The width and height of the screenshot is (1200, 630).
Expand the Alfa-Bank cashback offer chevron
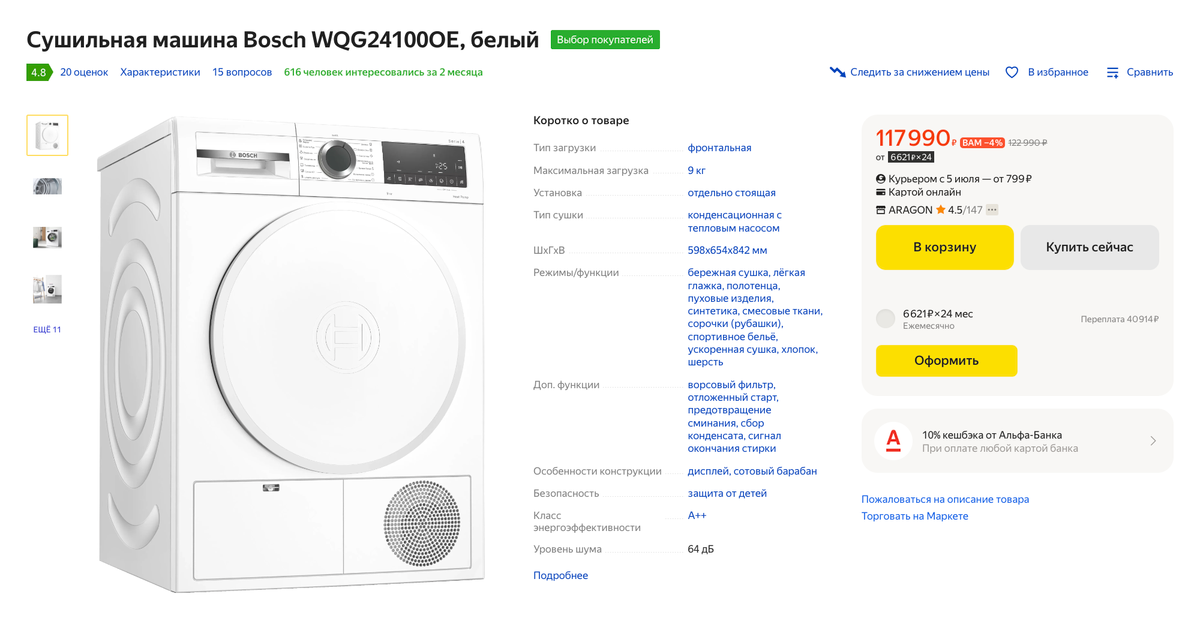(x=1153, y=441)
